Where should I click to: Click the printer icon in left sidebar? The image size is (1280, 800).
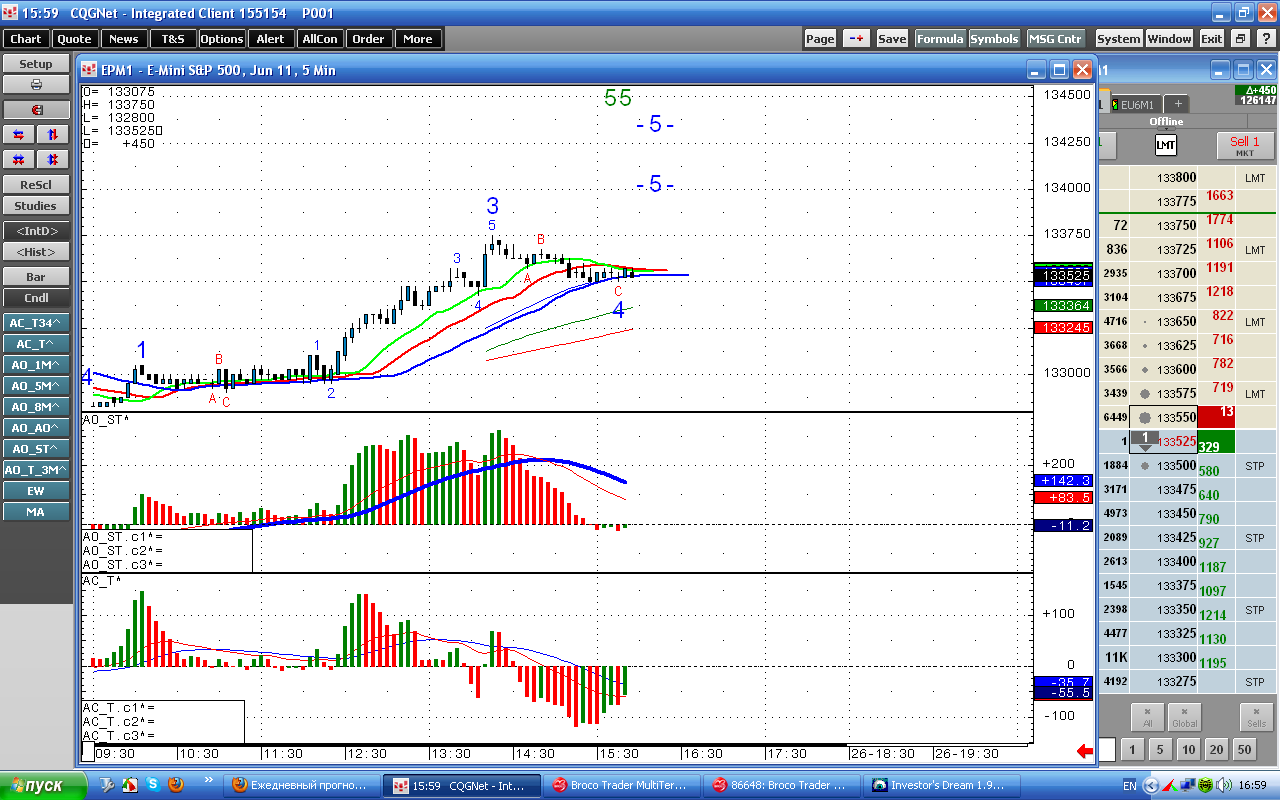36,85
